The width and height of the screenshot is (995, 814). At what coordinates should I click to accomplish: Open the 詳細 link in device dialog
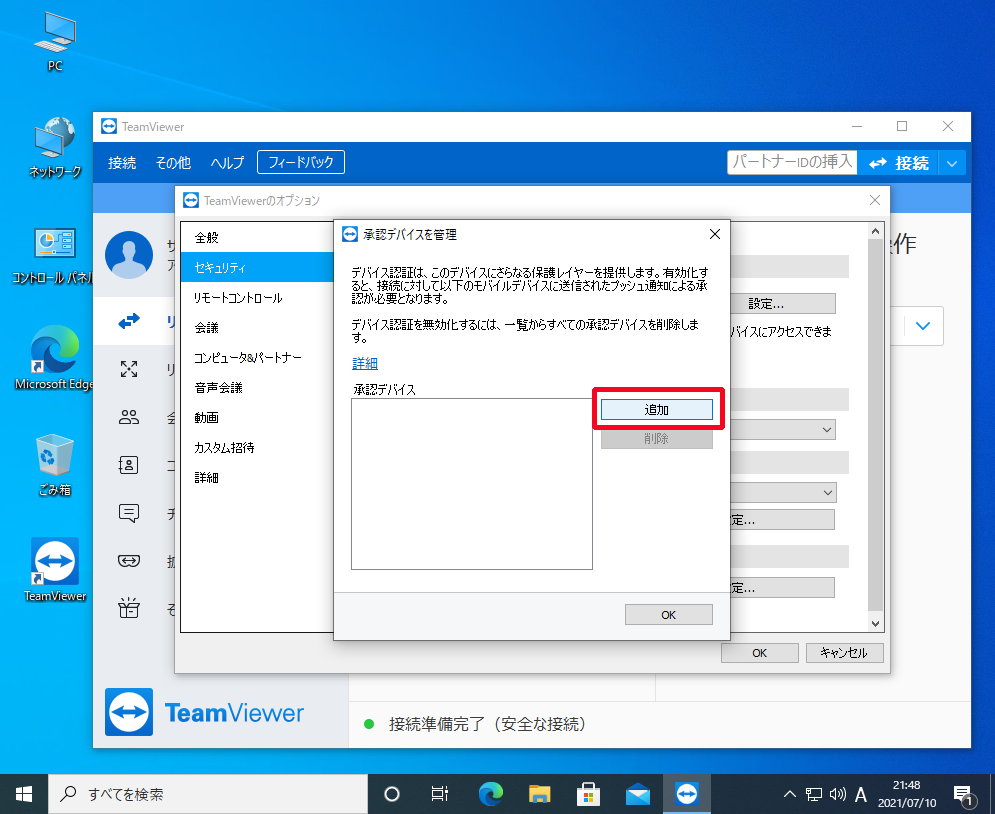(x=365, y=363)
